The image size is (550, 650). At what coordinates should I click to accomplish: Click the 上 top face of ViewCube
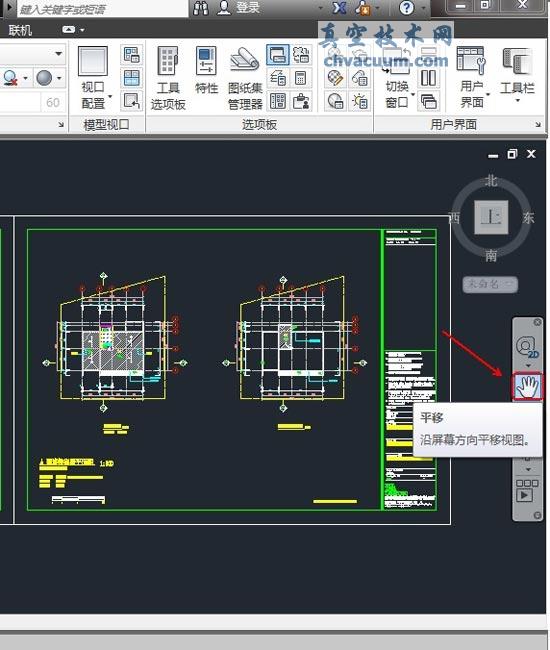(491, 217)
